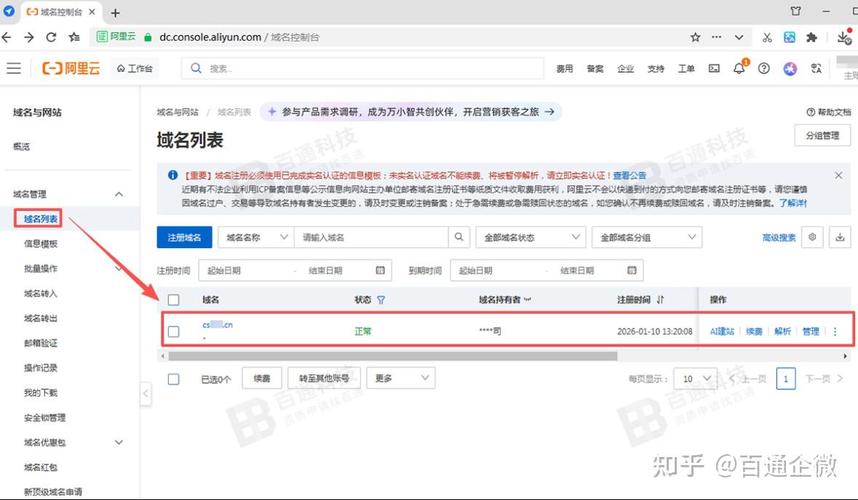This screenshot has width=858, height=500.
Task: Expand the 域名持有者 column dropdown arrow
Action: click(527, 300)
